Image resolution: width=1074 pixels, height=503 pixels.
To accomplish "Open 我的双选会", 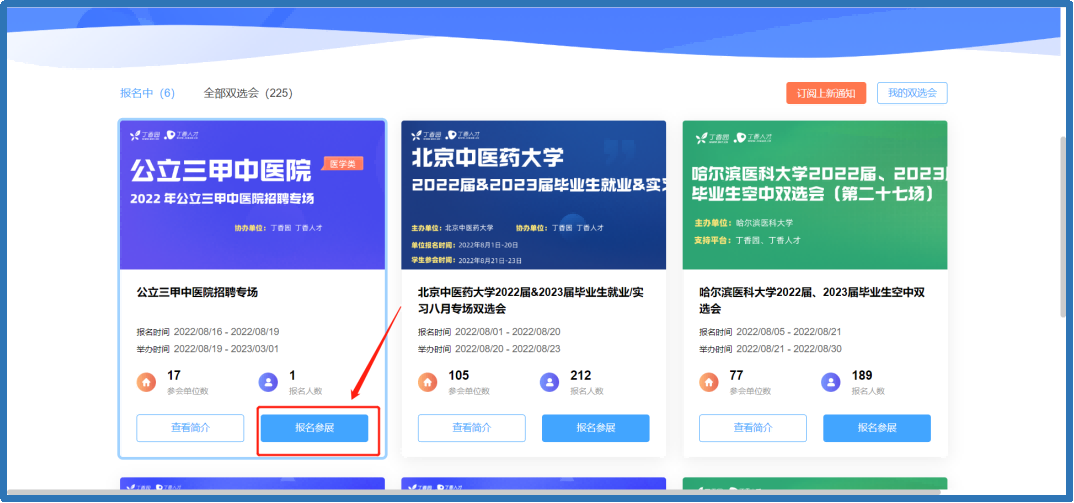I will pyautogui.click(x=912, y=93).
